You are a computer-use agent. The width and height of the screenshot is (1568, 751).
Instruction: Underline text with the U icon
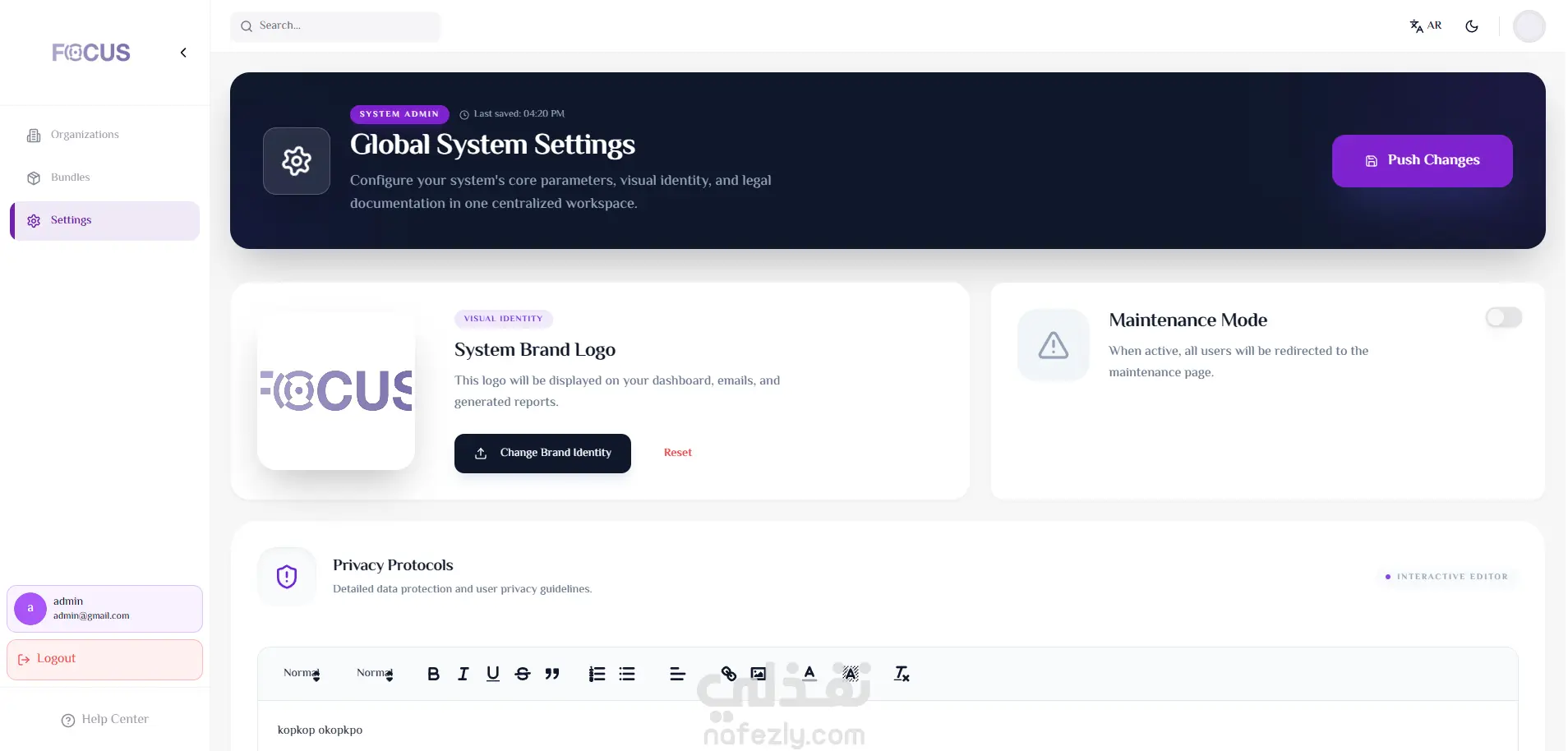pos(493,674)
